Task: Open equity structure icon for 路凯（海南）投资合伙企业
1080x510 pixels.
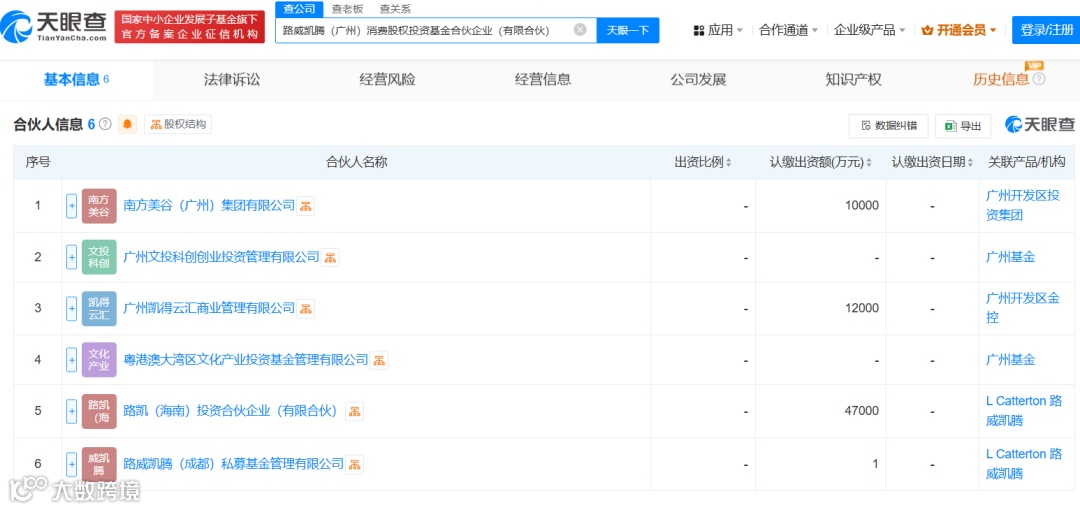Action: click(x=355, y=411)
